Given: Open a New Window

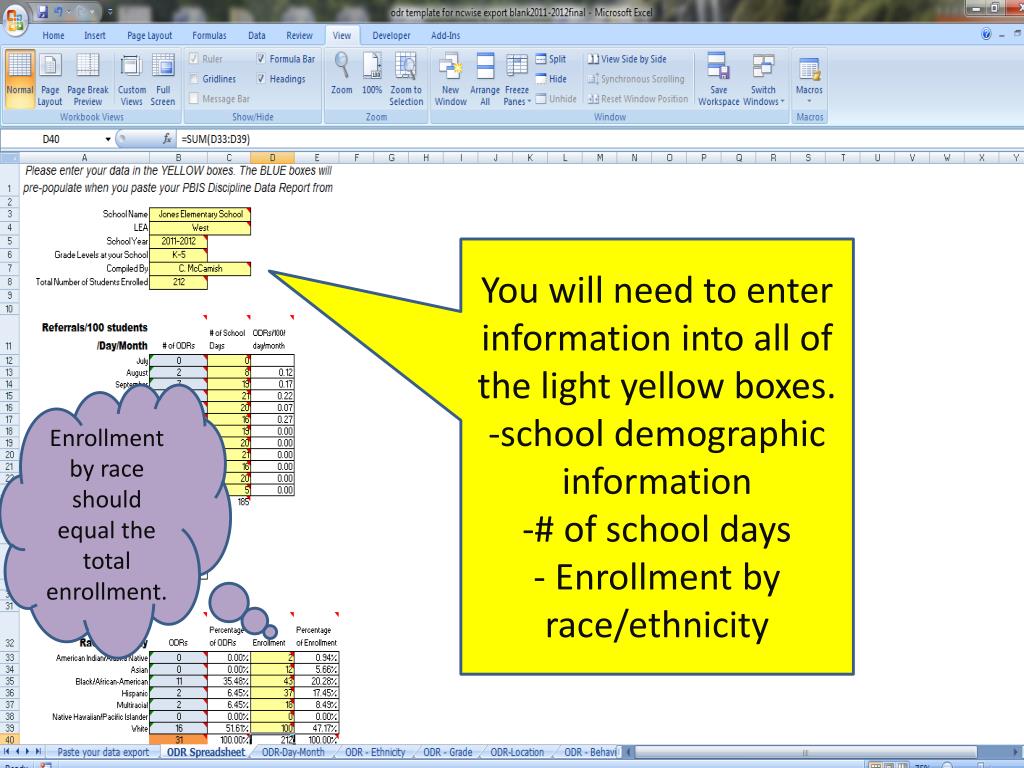Looking at the screenshot, I should pyautogui.click(x=451, y=80).
